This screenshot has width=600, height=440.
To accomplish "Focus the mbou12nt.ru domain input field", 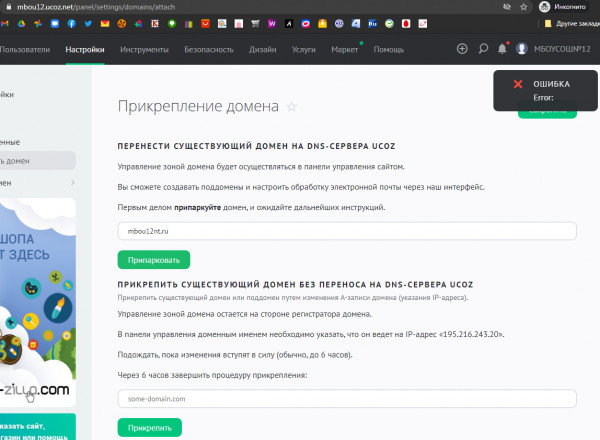I will tap(347, 231).
